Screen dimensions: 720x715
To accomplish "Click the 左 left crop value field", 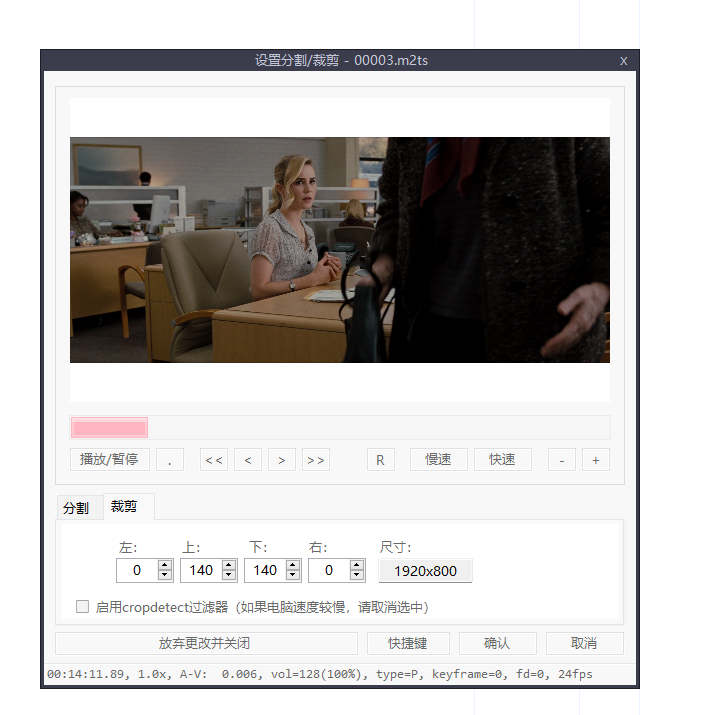I will tap(137, 570).
